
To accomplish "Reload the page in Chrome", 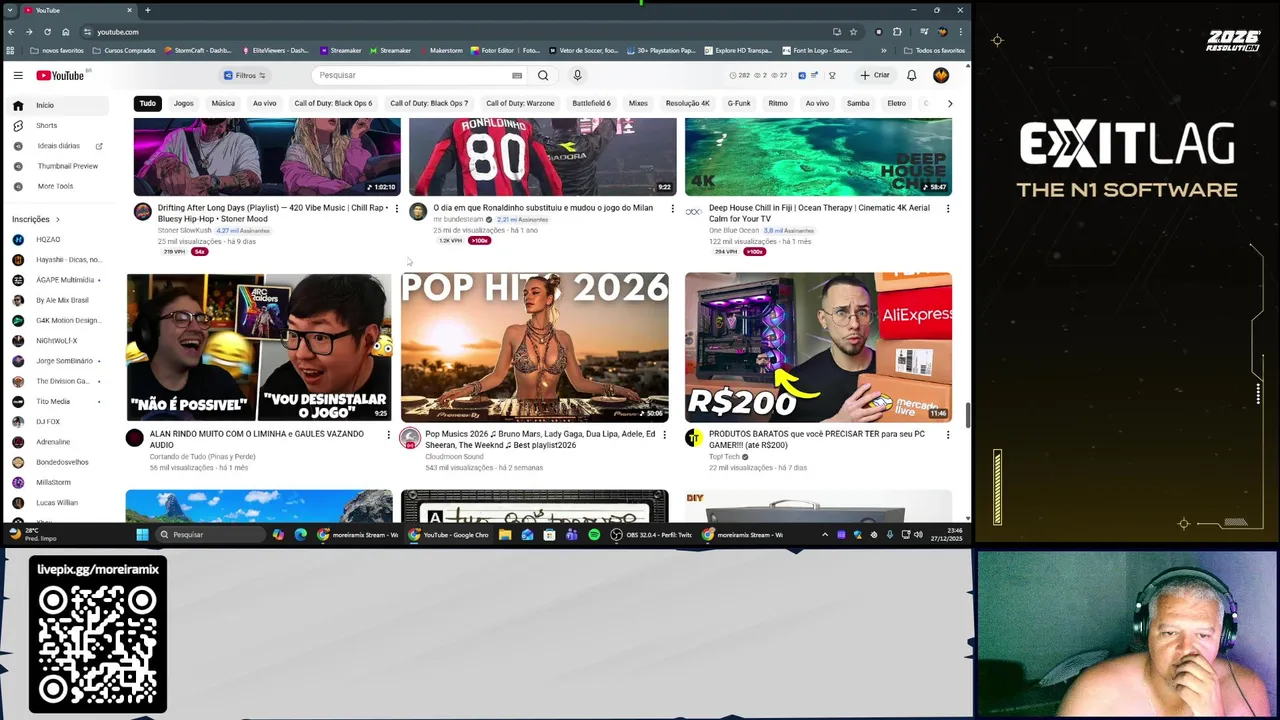I will coord(47,32).
